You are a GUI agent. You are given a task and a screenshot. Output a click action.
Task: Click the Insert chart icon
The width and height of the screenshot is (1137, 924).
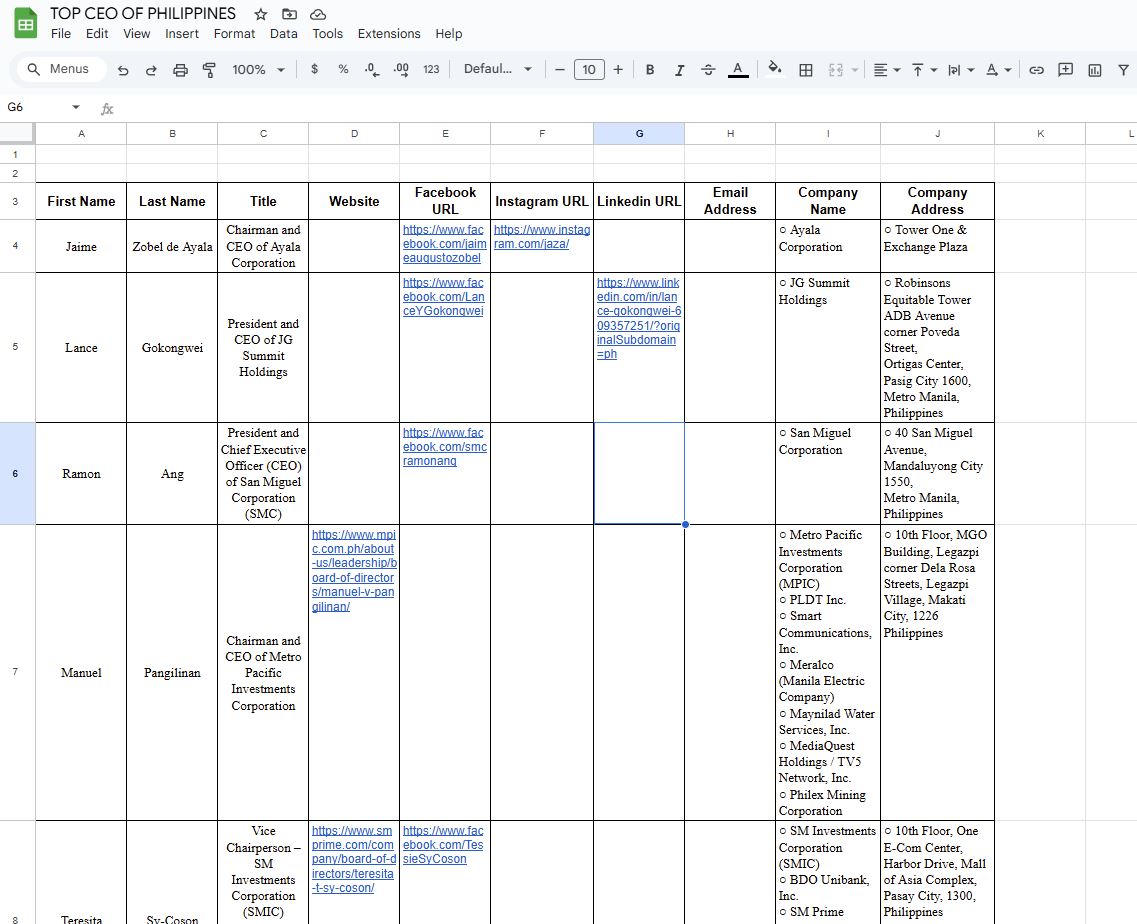[1095, 70]
